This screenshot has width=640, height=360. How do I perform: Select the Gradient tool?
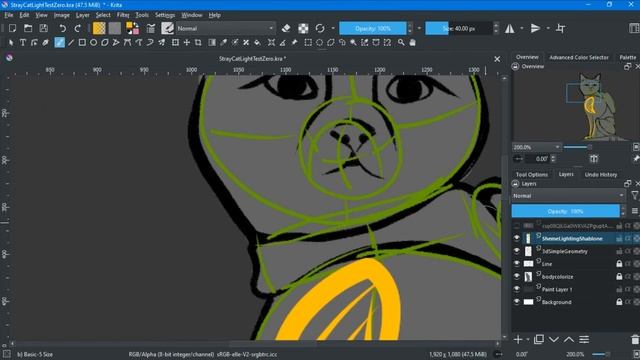[x=212, y=42]
